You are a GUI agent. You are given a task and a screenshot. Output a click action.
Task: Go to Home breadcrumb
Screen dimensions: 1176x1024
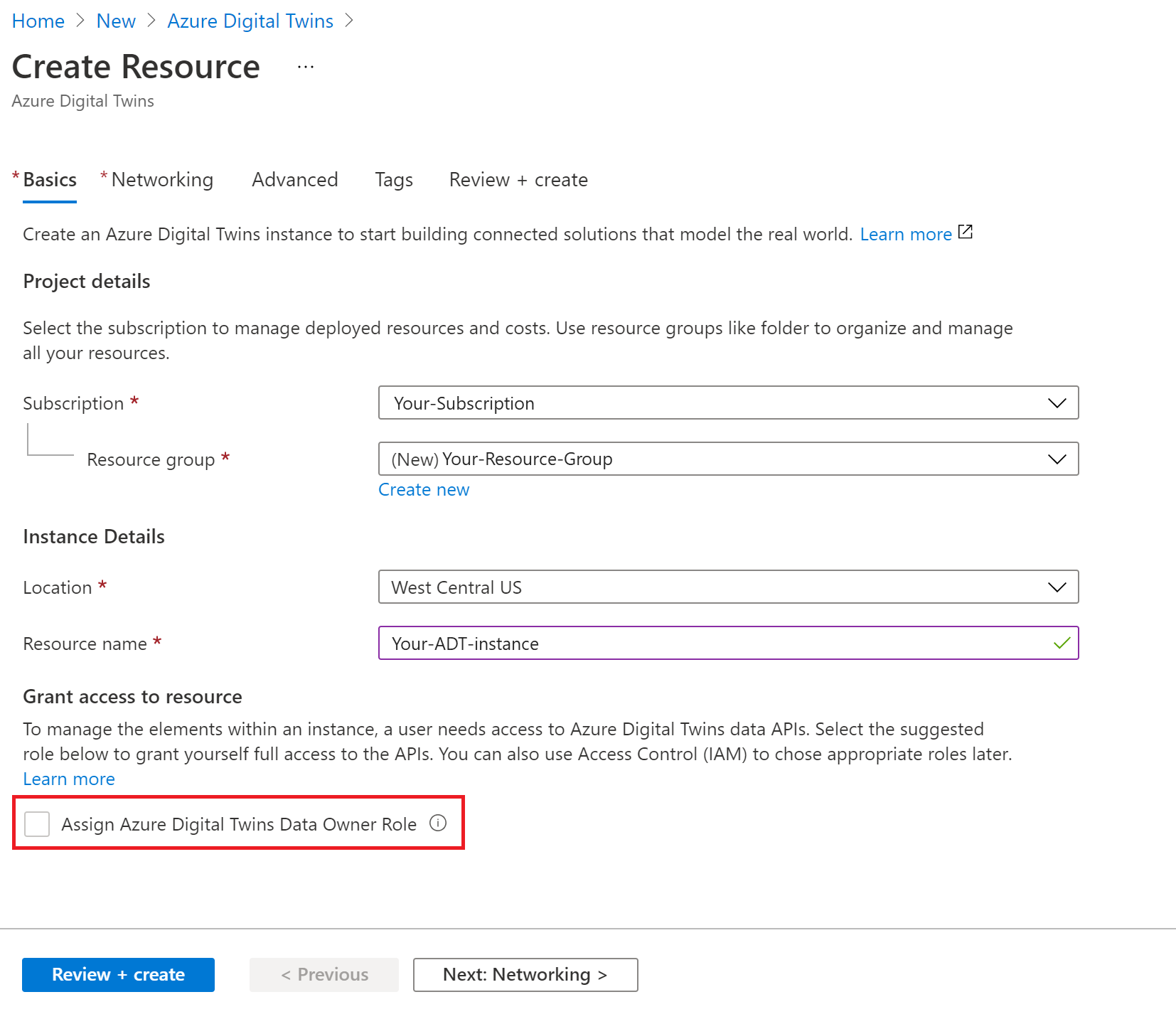coord(38,21)
